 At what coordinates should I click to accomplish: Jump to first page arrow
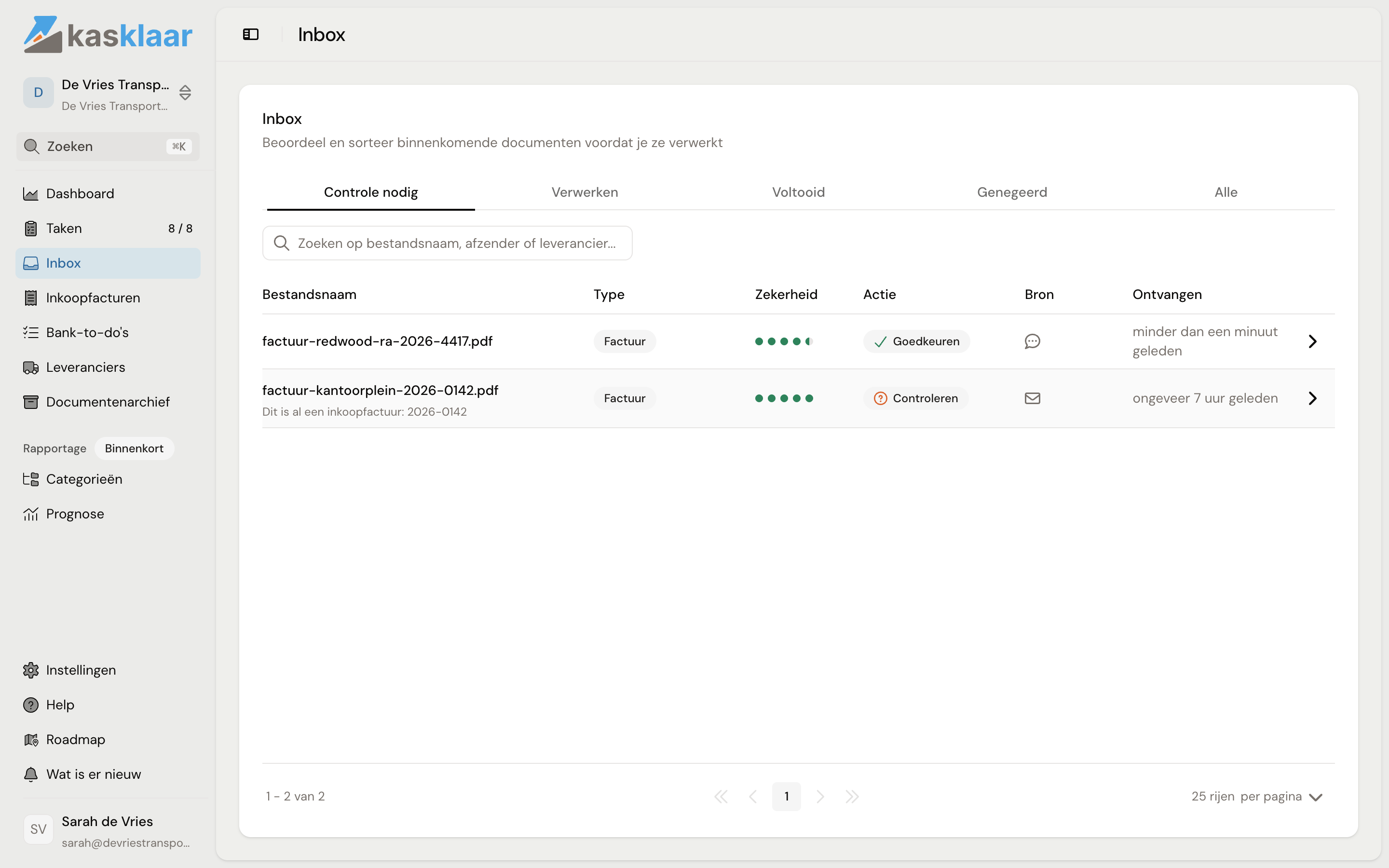click(721, 797)
